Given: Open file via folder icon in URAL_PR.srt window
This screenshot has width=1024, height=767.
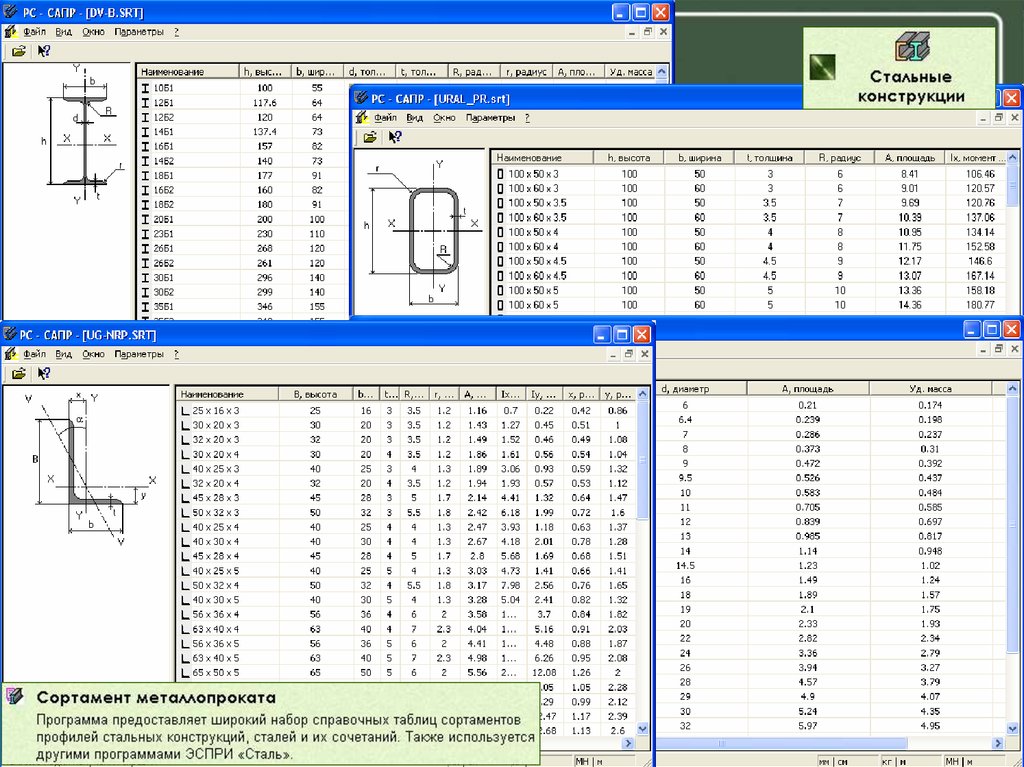Looking at the screenshot, I should pos(370,136).
